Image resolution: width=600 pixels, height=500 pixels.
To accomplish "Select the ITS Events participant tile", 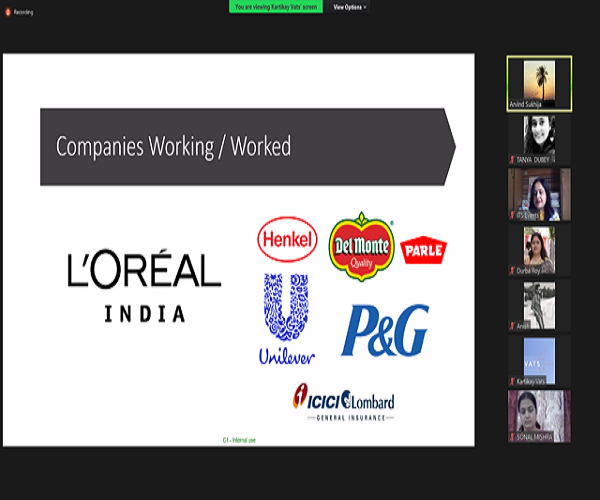I will coord(540,194).
